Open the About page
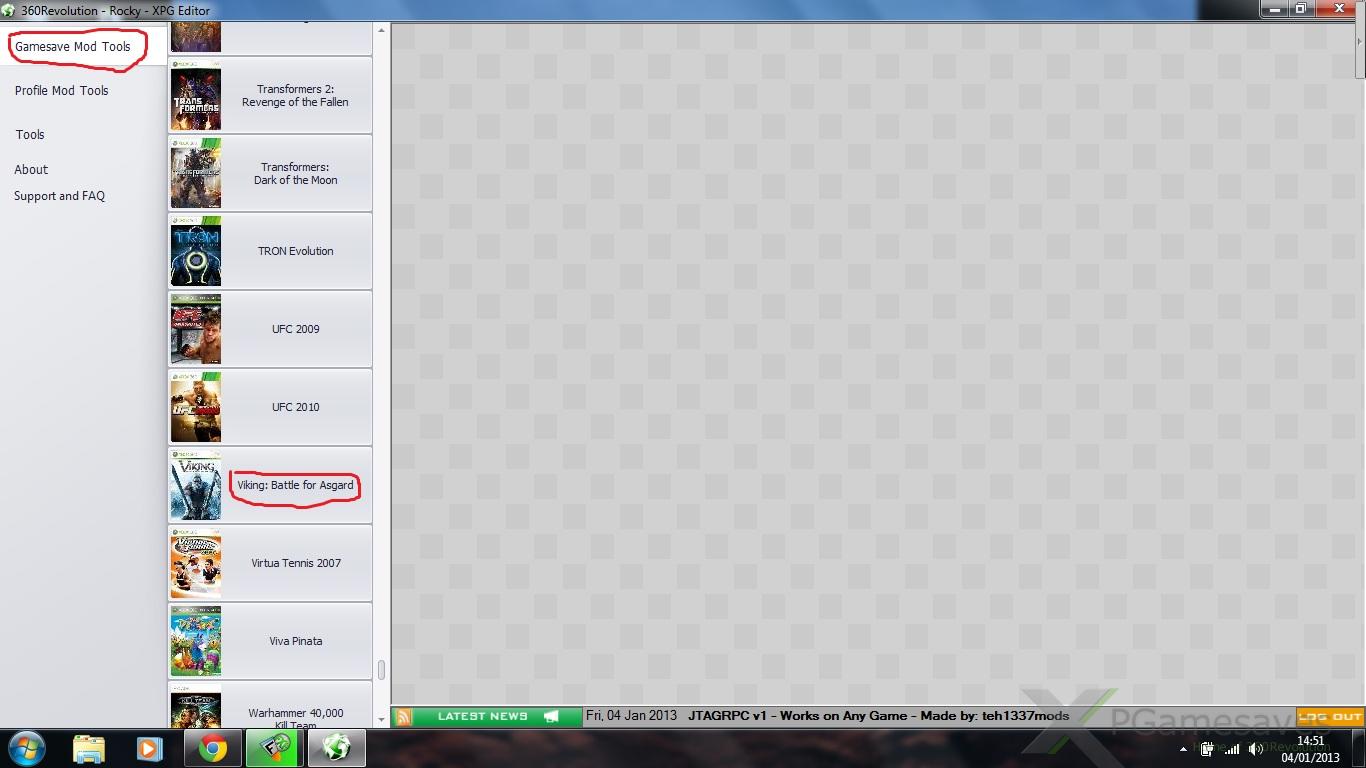Screen dimensions: 1366x768 pyautogui.click(x=31, y=169)
